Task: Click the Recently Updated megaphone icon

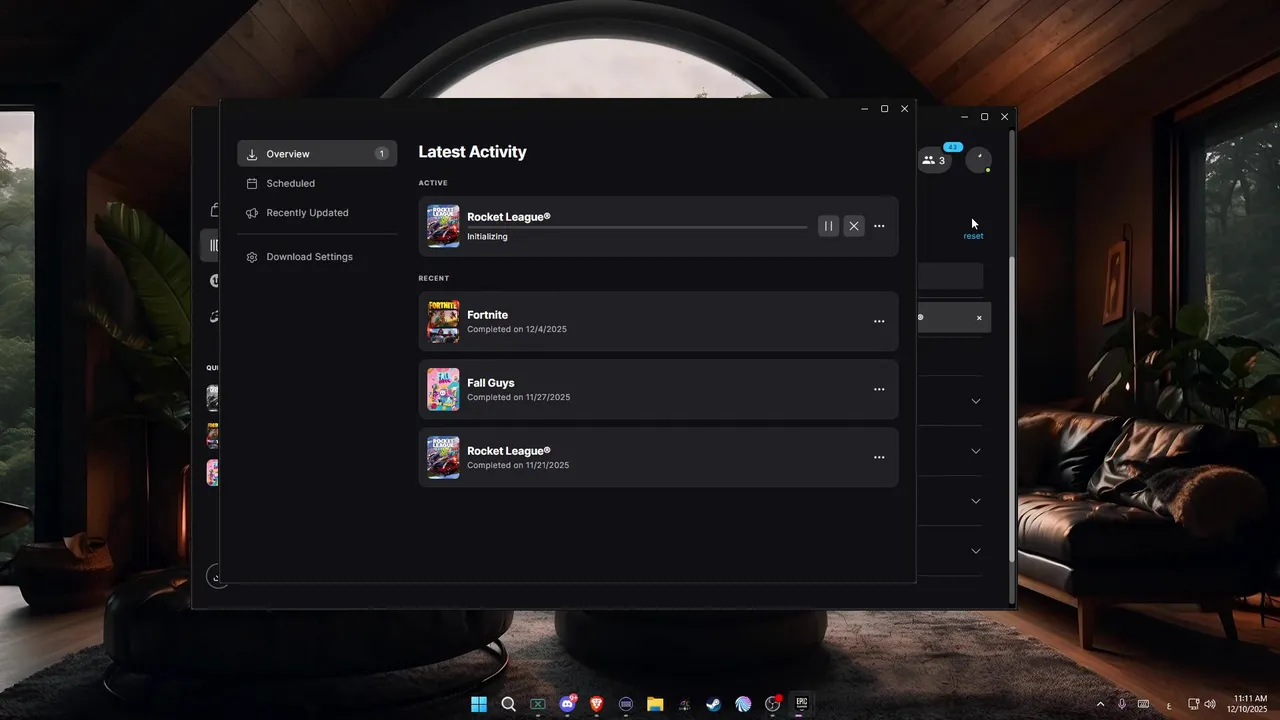Action: point(252,213)
